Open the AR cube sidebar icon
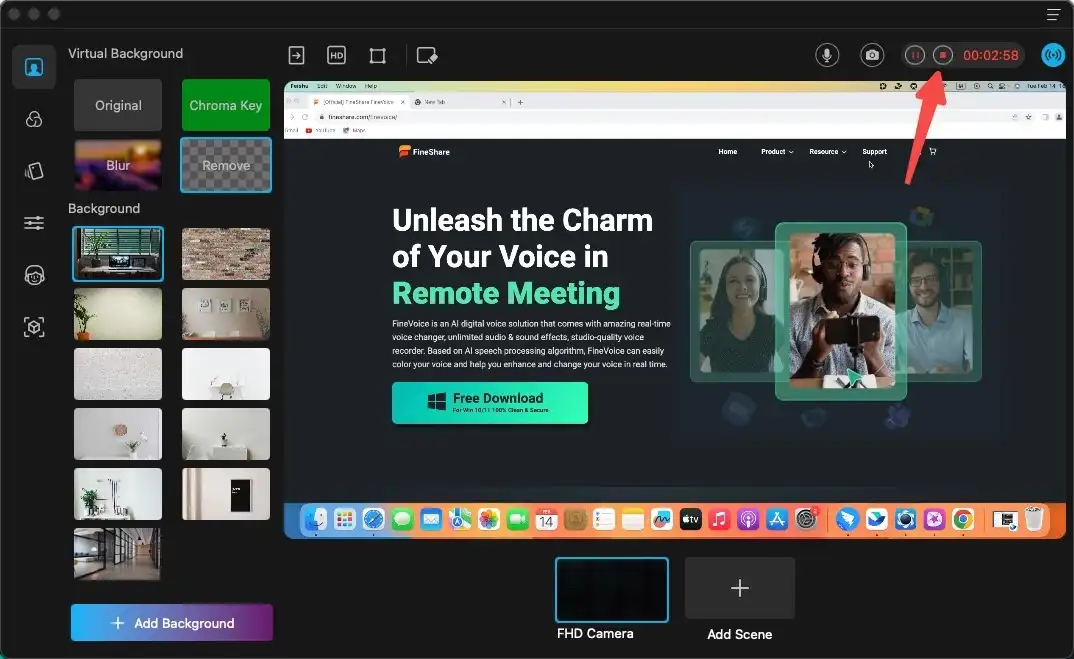1074x659 pixels. [x=34, y=327]
